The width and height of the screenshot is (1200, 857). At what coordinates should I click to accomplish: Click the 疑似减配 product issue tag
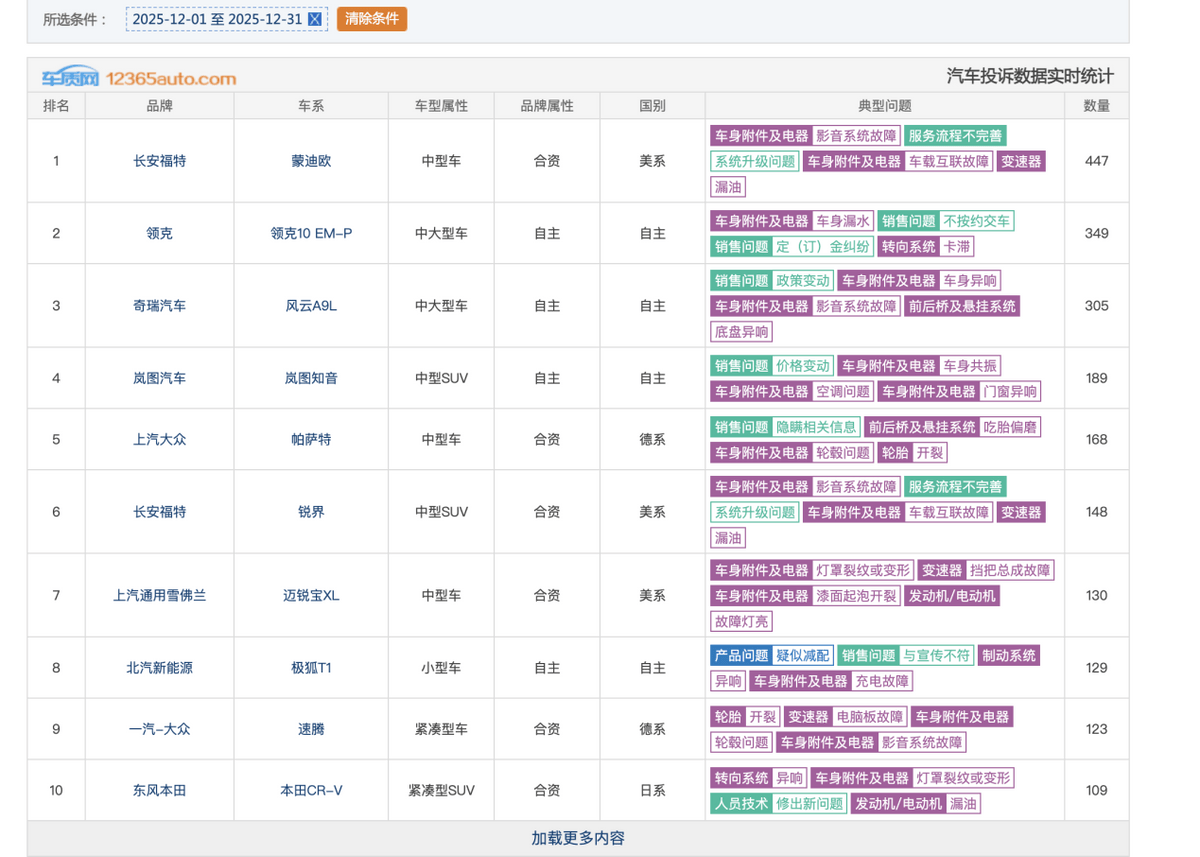tap(803, 656)
